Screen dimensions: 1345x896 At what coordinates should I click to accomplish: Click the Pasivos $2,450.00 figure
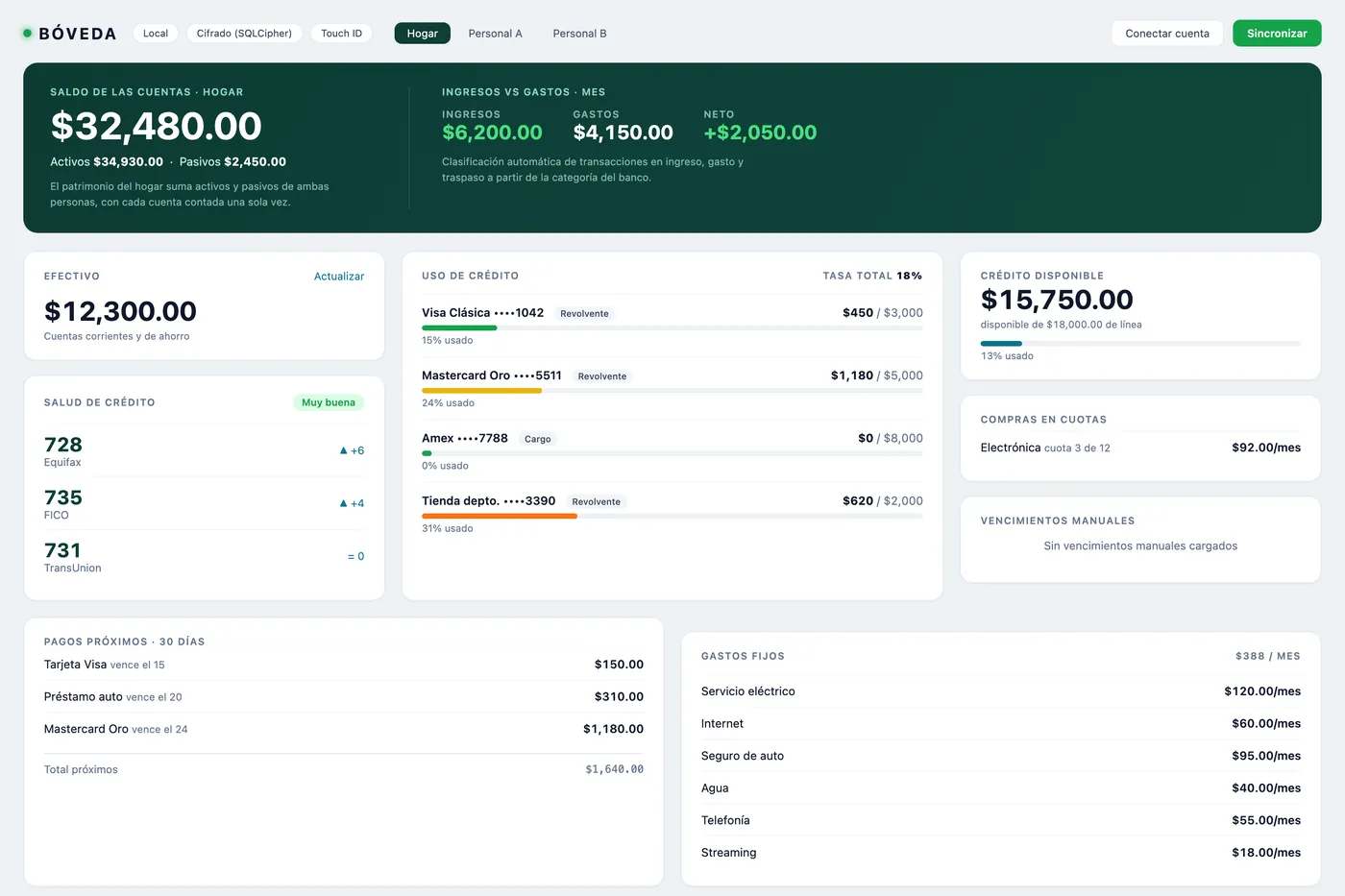click(232, 161)
